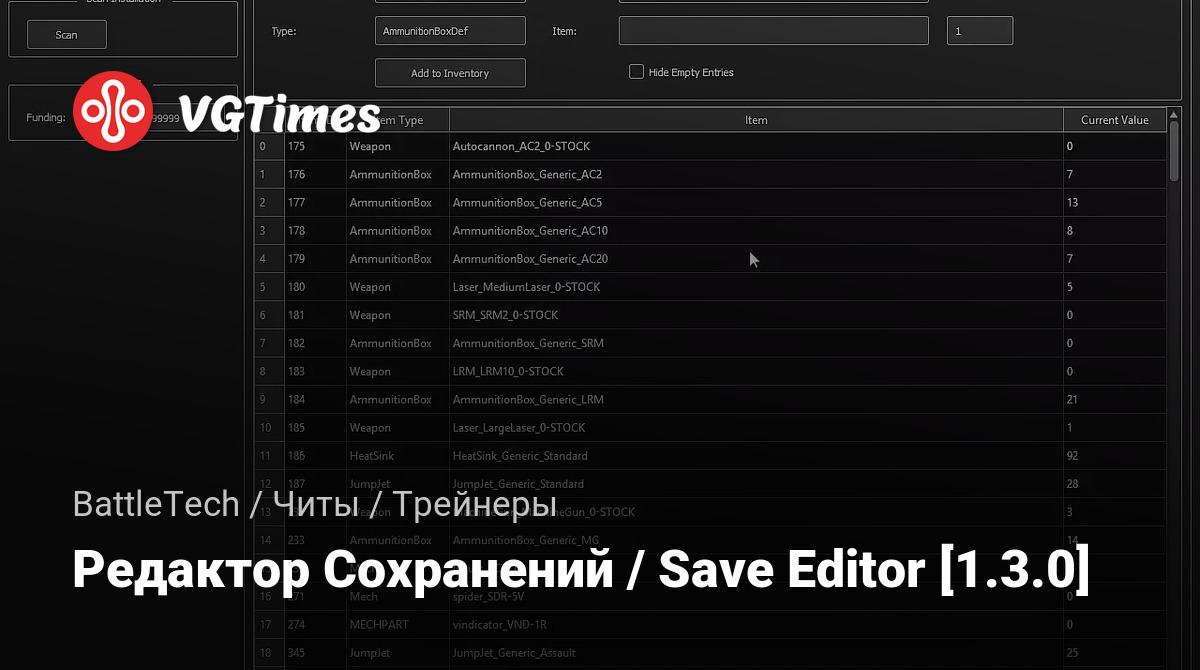Viewport: 1200px width, 670px height.
Task: Click the table's vertical scrollbar thumb
Action: pyautogui.click(x=1174, y=157)
